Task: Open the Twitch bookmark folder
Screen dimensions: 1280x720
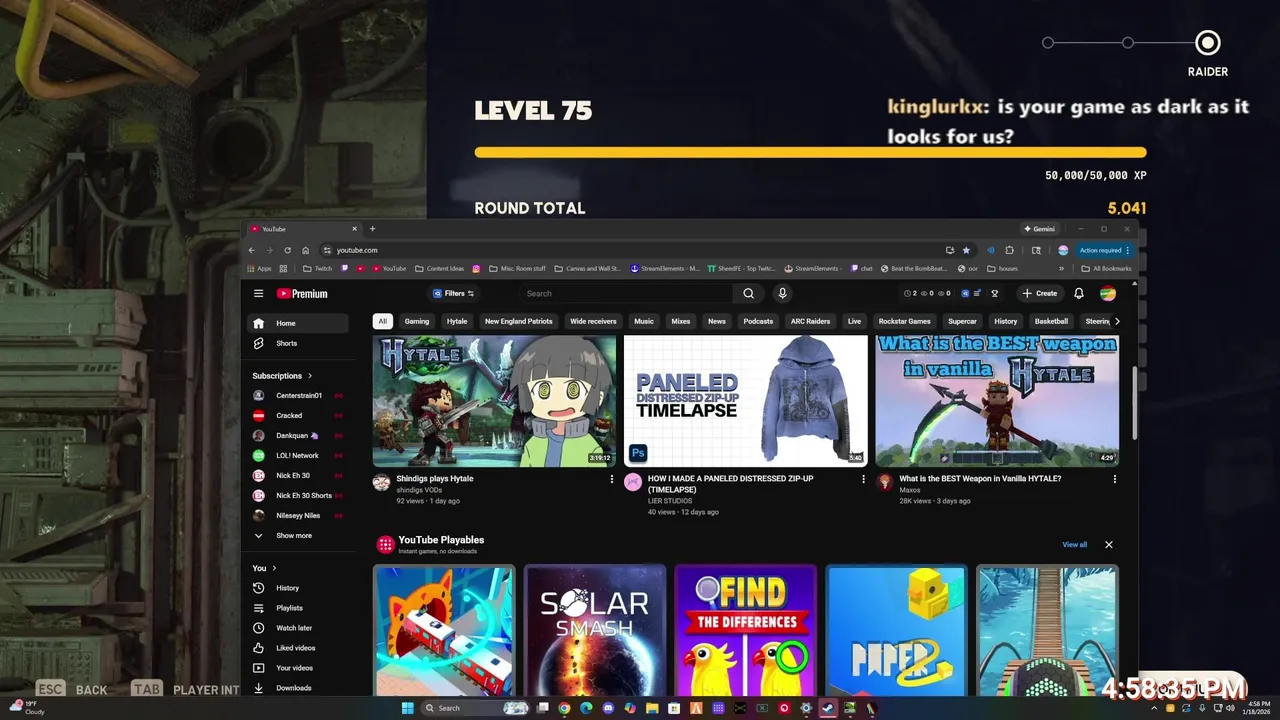Action: point(317,268)
